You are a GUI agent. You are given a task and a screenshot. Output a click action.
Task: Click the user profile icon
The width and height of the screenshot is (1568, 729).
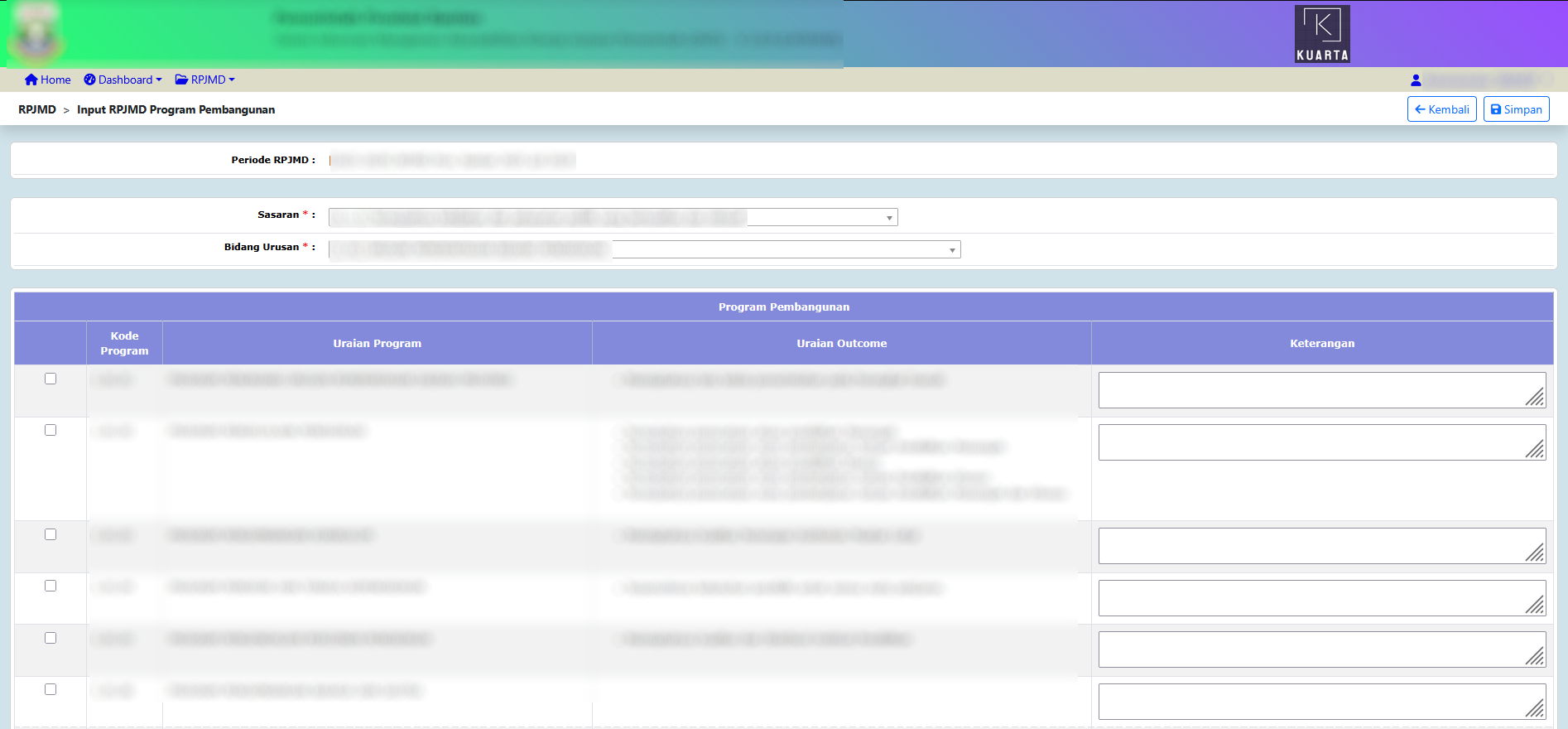tap(1416, 80)
